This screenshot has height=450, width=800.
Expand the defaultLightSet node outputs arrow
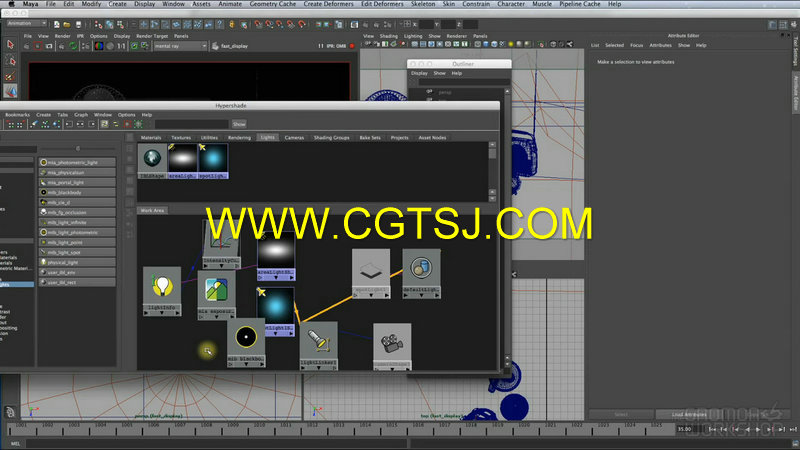click(437, 295)
